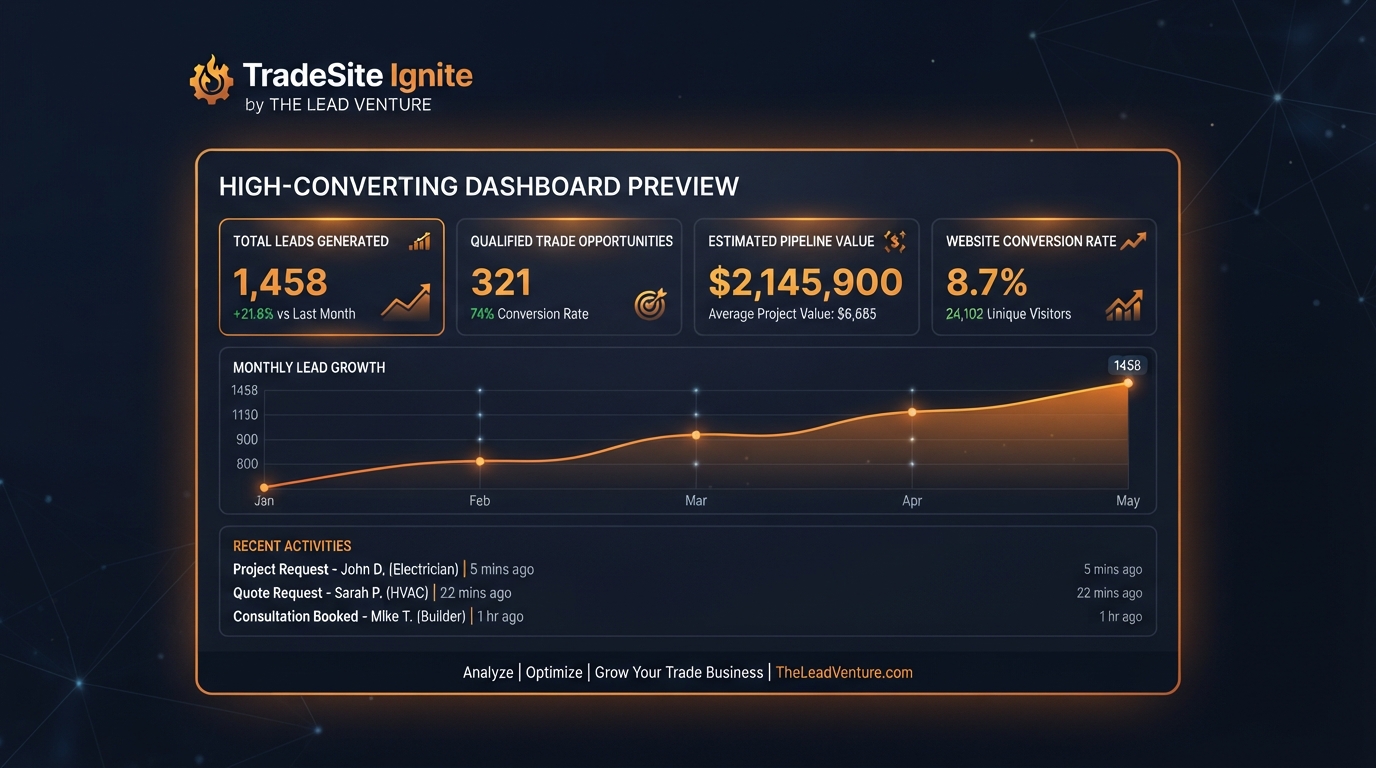Visit TheLeadVenture.com link
The image size is (1376, 768).
[x=844, y=672]
